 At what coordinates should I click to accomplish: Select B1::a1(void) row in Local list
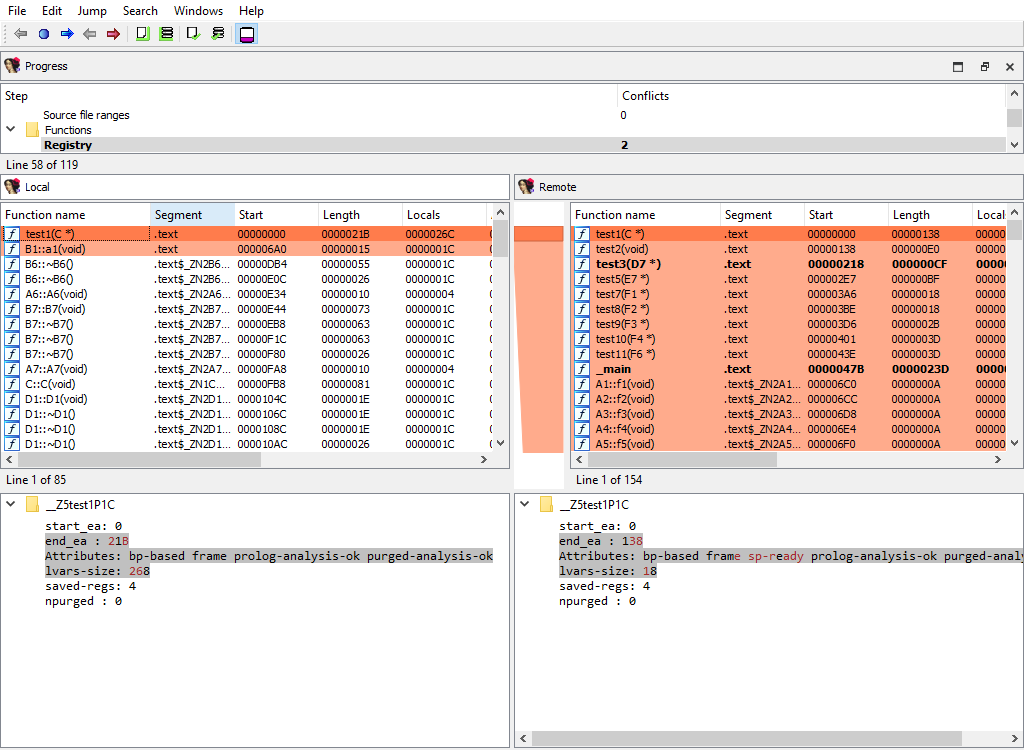(x=56, y=249)
